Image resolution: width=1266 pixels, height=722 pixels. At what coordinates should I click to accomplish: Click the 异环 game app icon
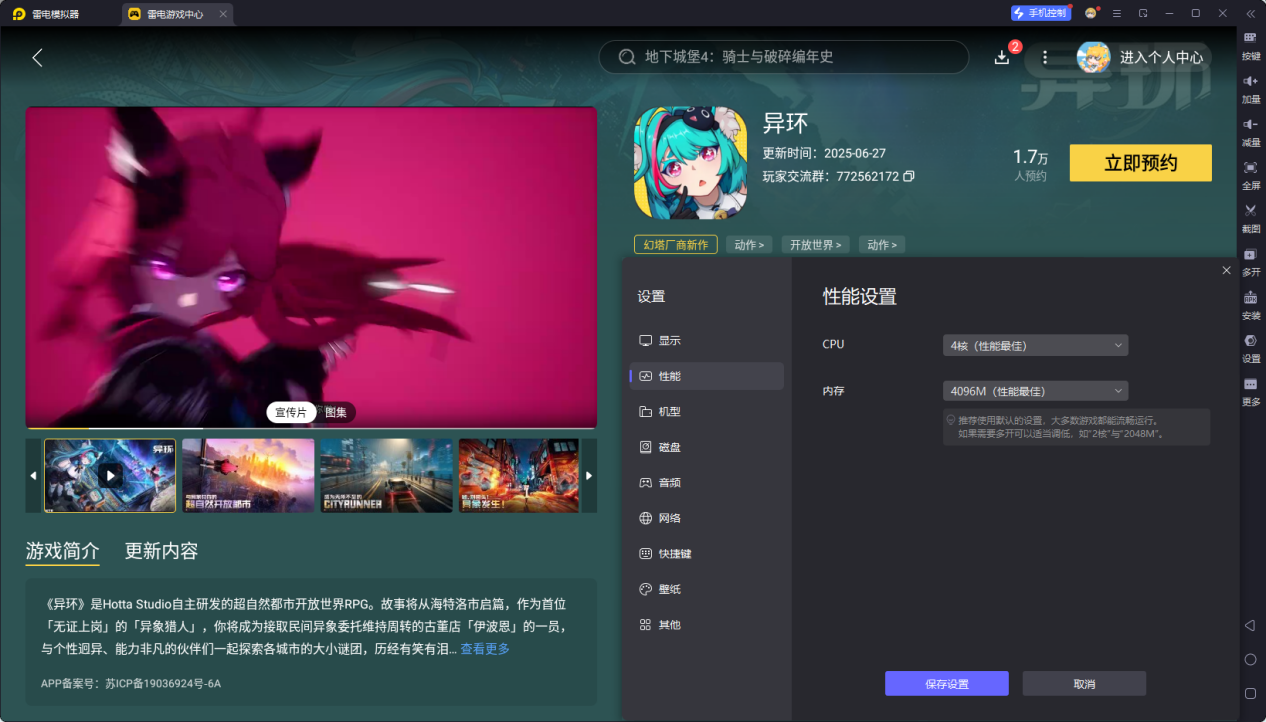click(691, 163)
